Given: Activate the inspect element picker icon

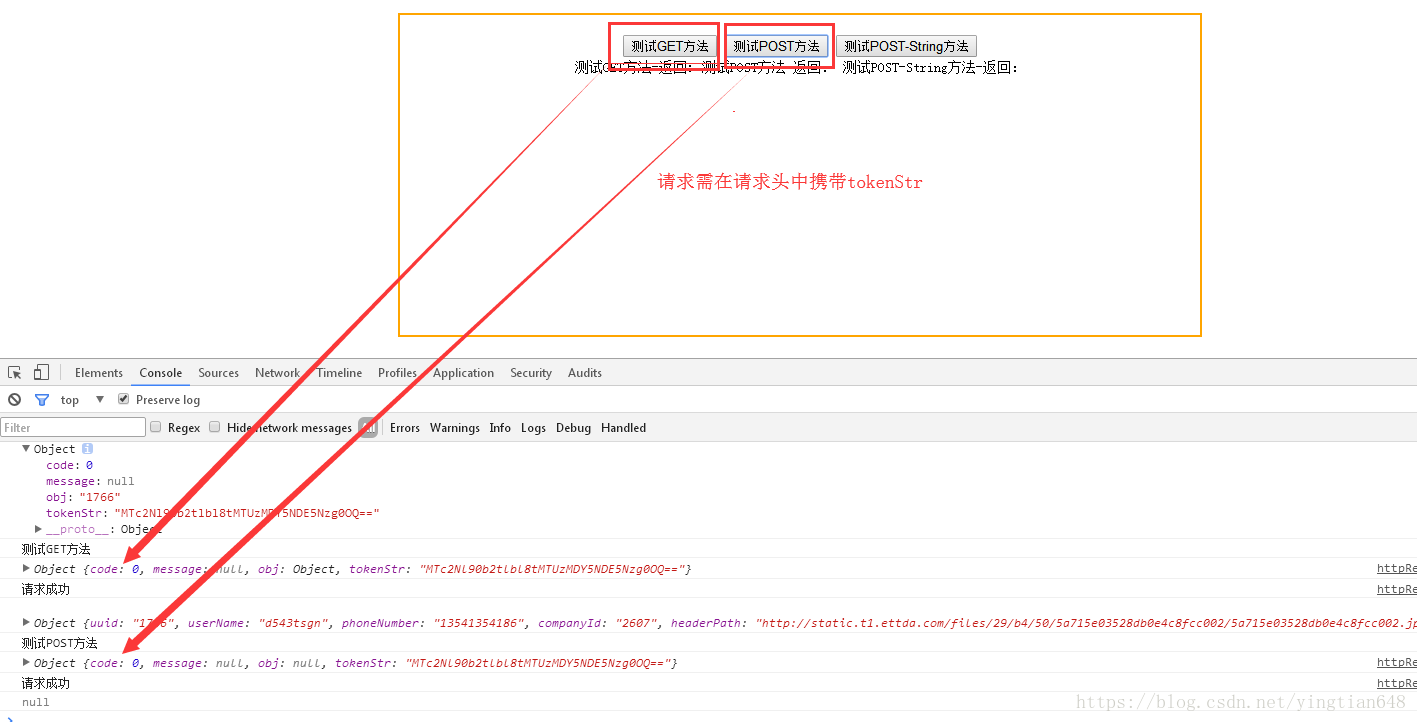Looking at the screenshot, I should (15, 373).
